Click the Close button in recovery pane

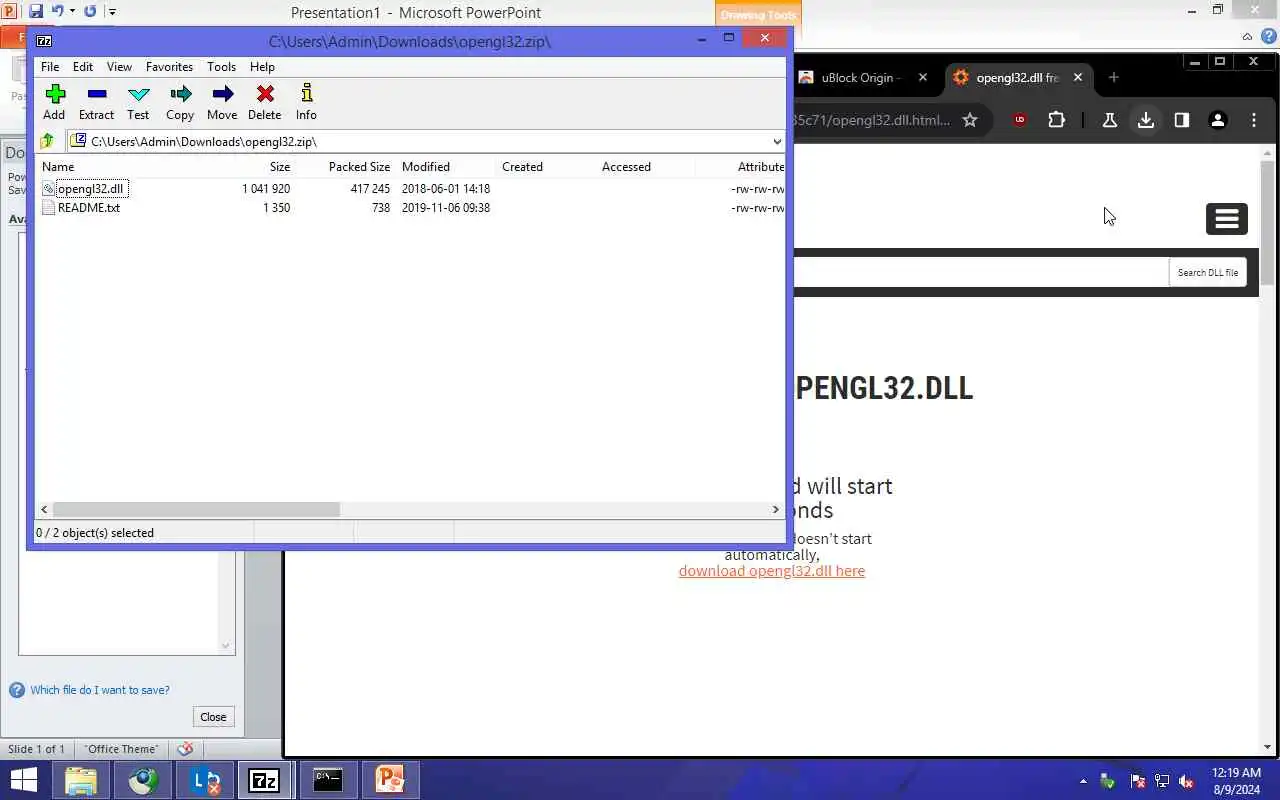pyautogui.click(x=213, y=717)
